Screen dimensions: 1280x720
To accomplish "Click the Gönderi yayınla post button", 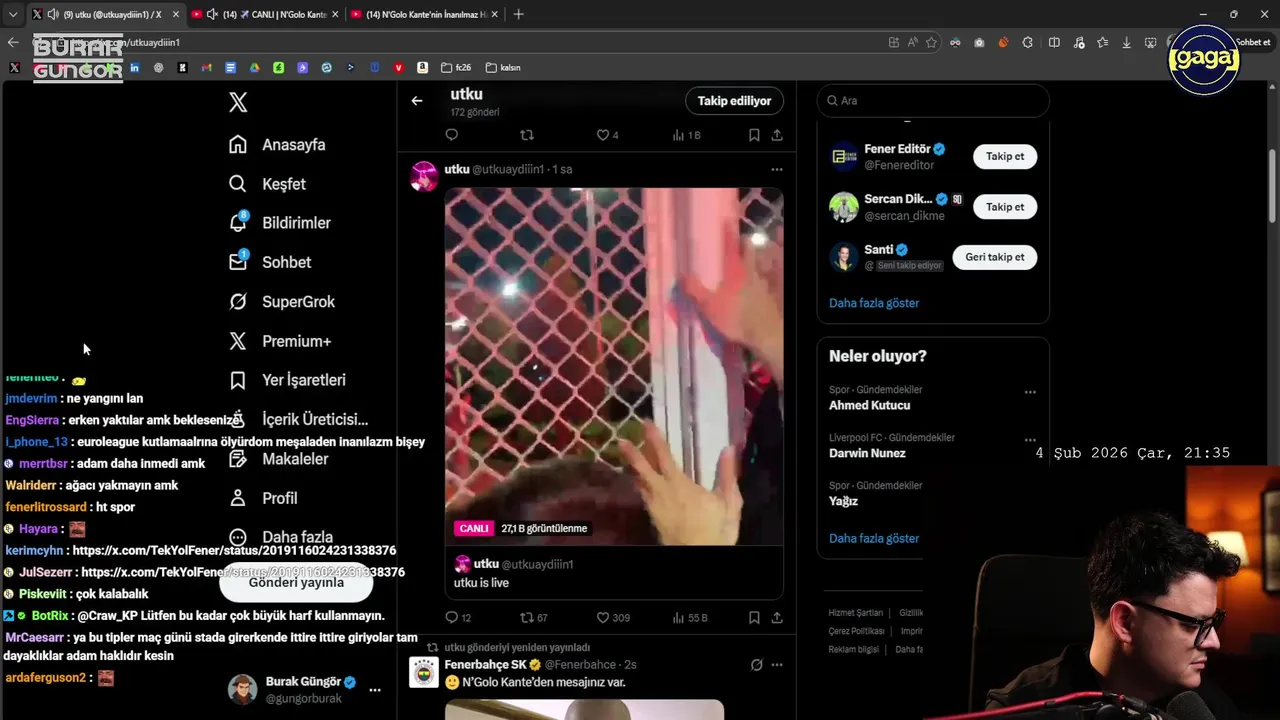I will pyautogui.click(x=296, y=582).
